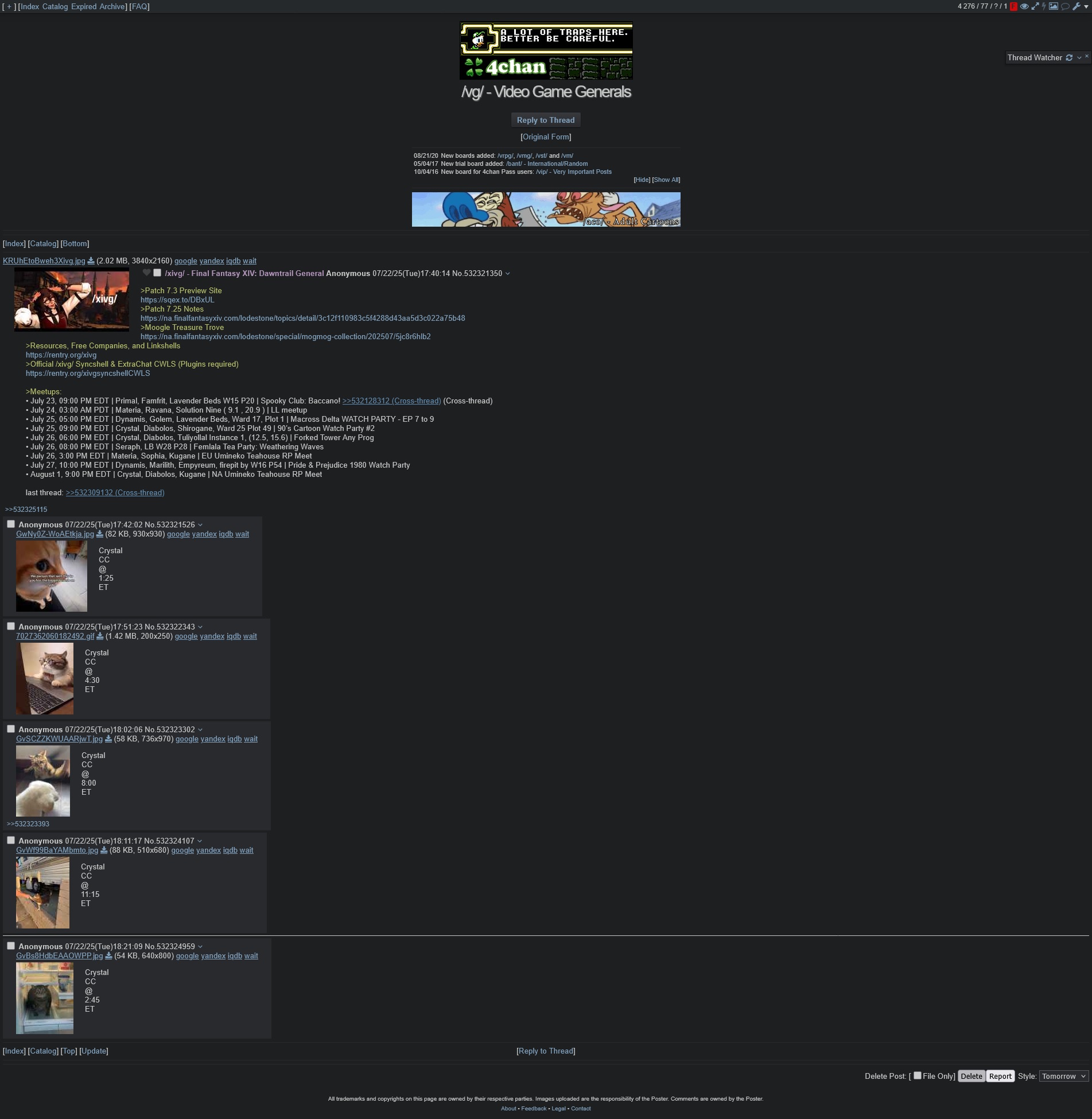This screenshot has width=1092, height=1119.
Task: Jump to Bottom via the top nav links
Action: (x=75, y=243)
